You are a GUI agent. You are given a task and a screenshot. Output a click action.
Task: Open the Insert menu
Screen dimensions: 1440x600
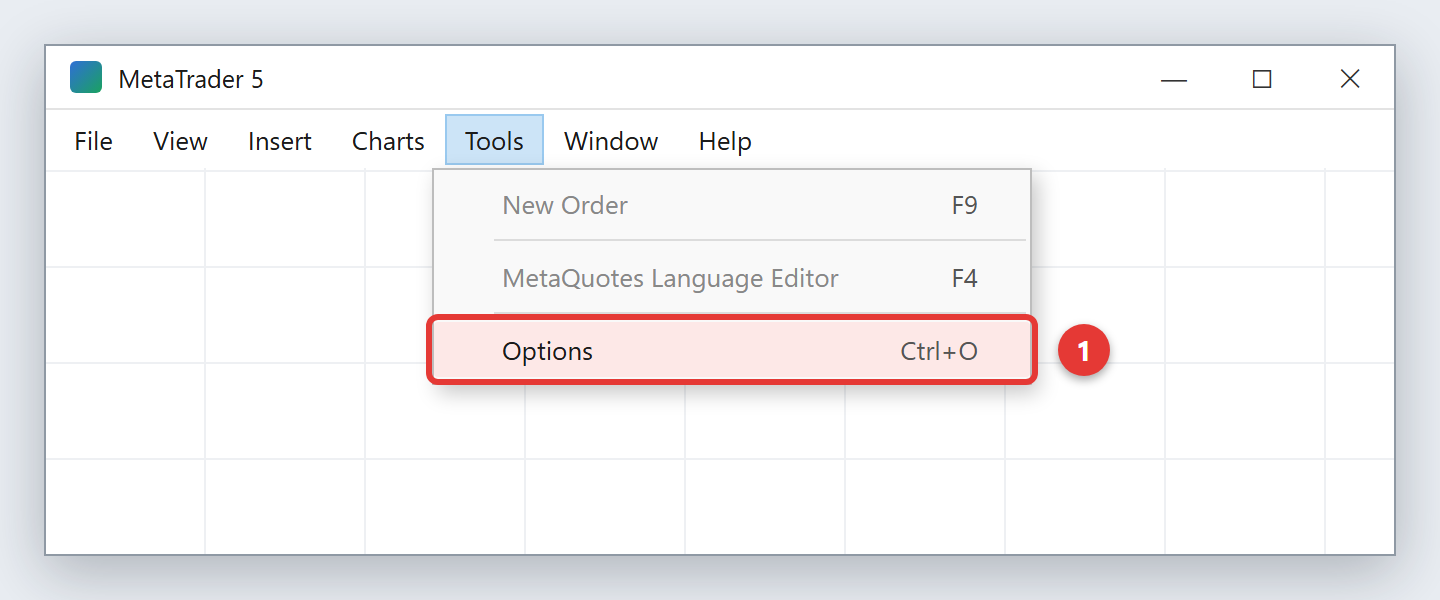tap(280, 141)
